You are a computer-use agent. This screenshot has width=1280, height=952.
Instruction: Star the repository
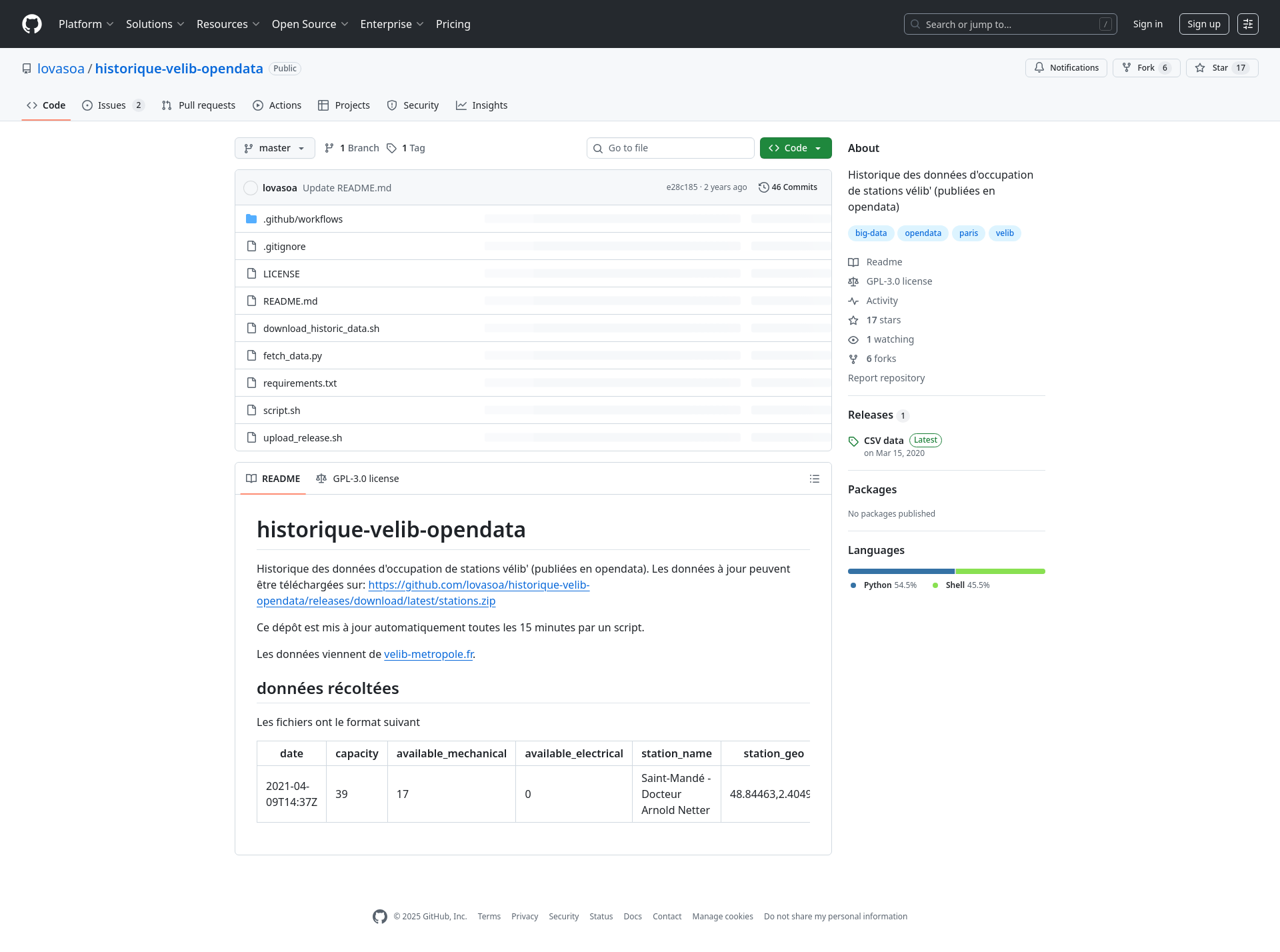coord(1222,68)
